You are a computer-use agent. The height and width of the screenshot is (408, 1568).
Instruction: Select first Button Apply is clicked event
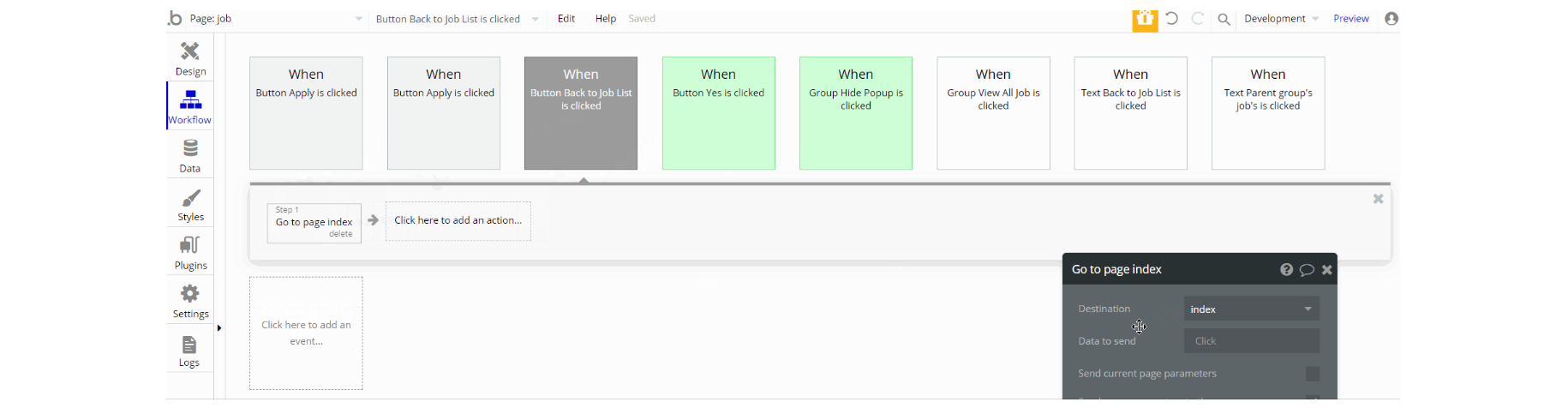(306, 113)
